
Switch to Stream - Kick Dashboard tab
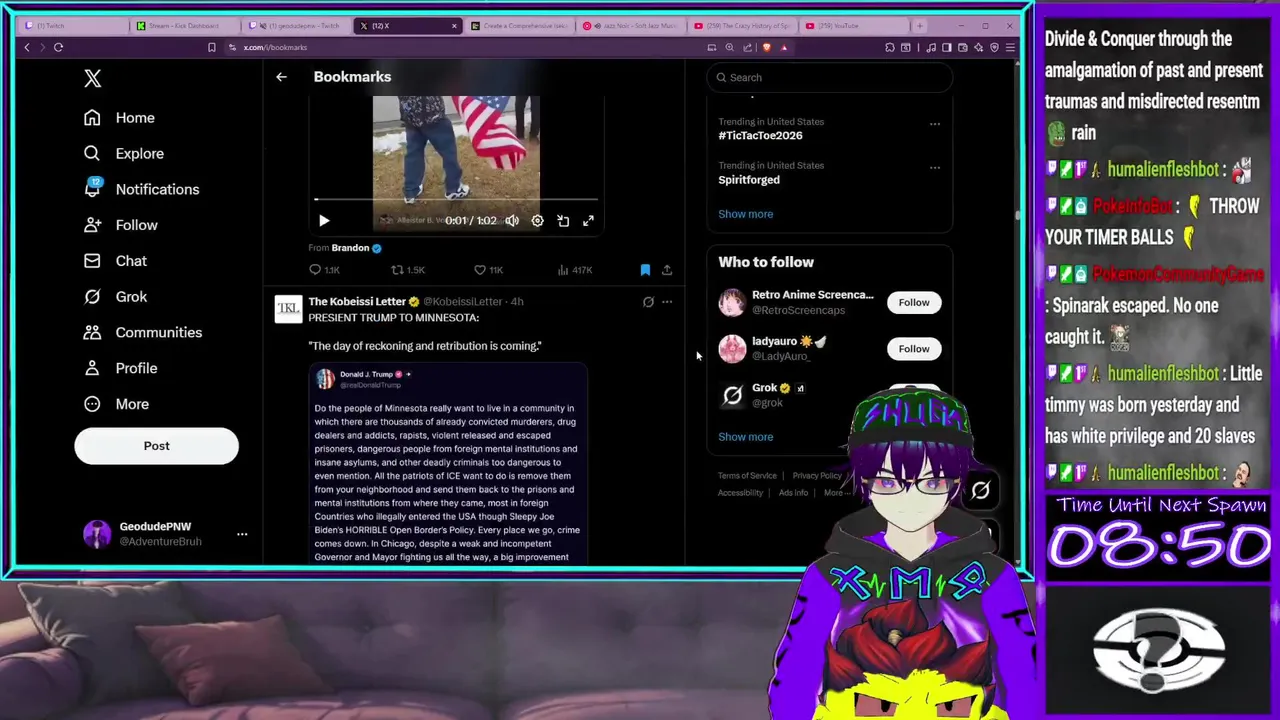[x=184, y=26]
